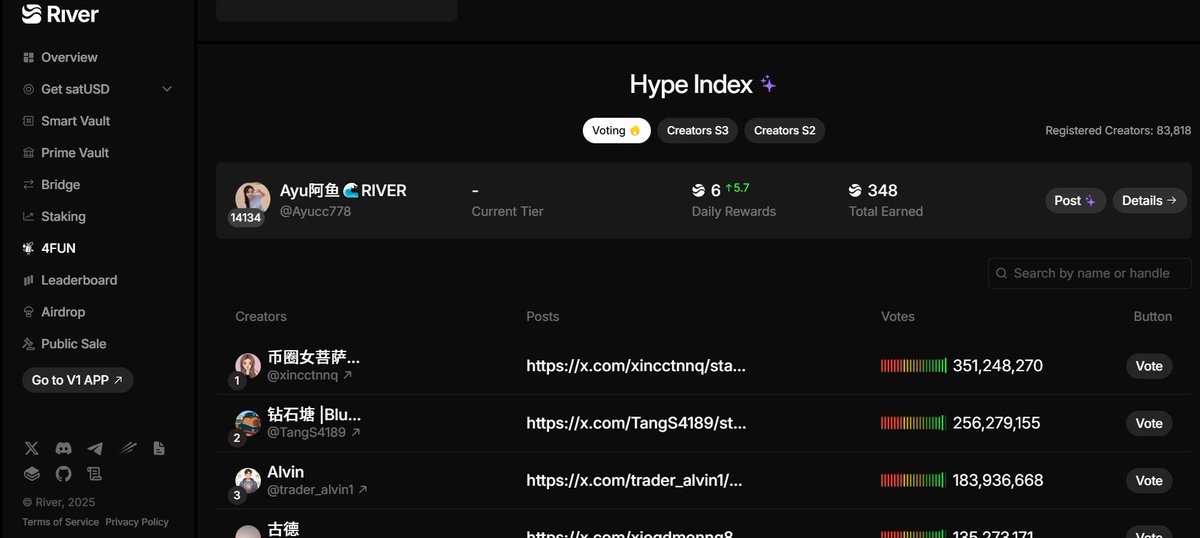The height and width of the screenshot is (538, 1200).
Task: Open the Privacy Policy link
Action: point(137,522)
